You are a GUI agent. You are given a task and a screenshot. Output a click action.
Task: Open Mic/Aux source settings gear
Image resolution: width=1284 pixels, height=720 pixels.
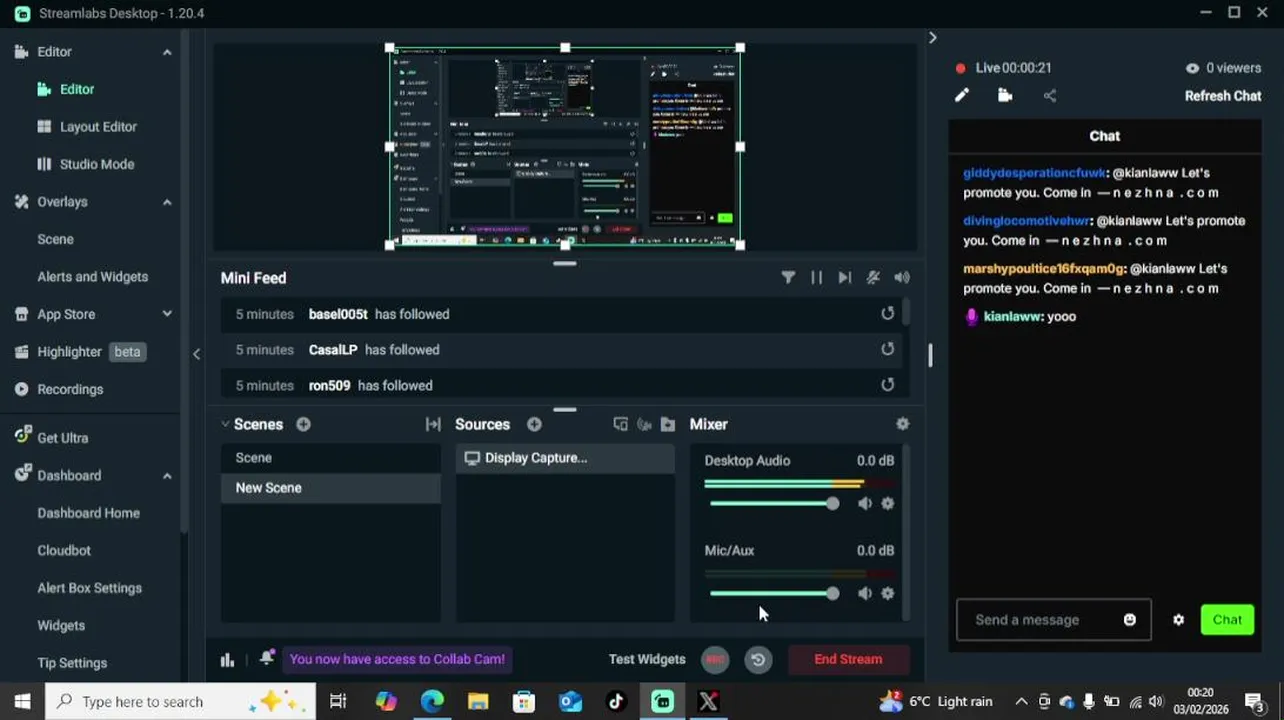coord(888,594)
